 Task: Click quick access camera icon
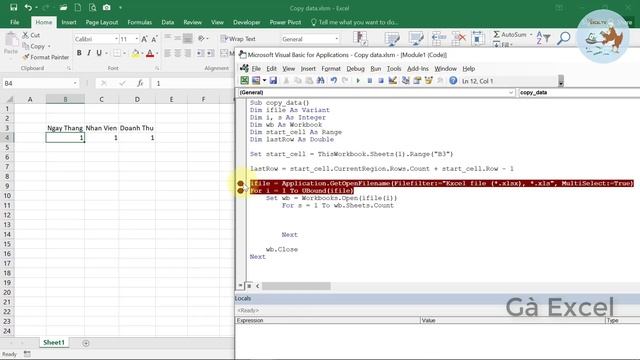tap(107, 7)
